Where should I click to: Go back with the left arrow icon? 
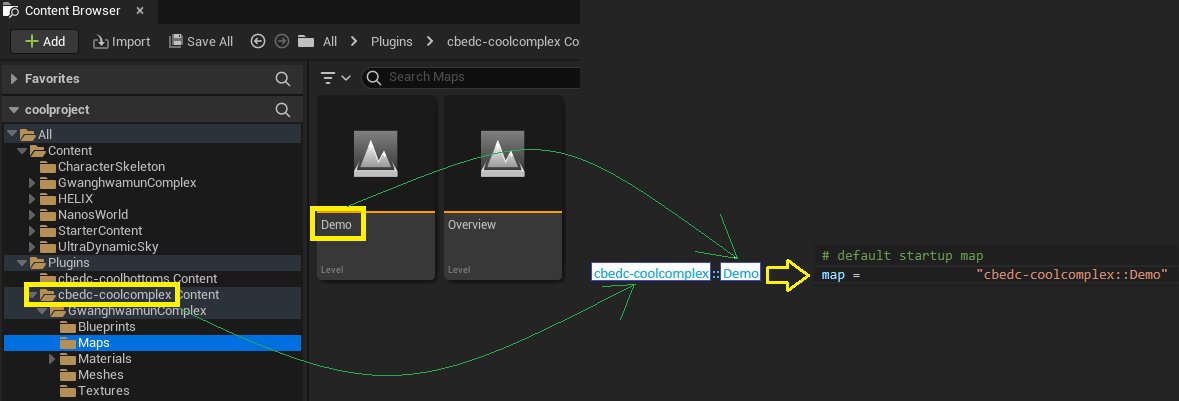pos(258,41)
